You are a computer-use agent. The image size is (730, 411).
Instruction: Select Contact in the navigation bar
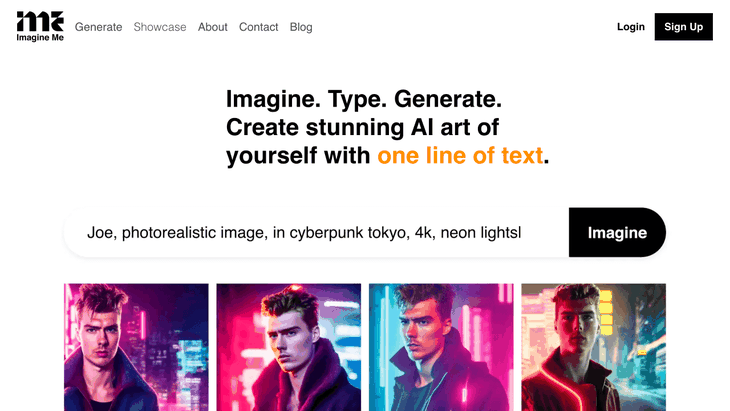[x=258, y=27]
